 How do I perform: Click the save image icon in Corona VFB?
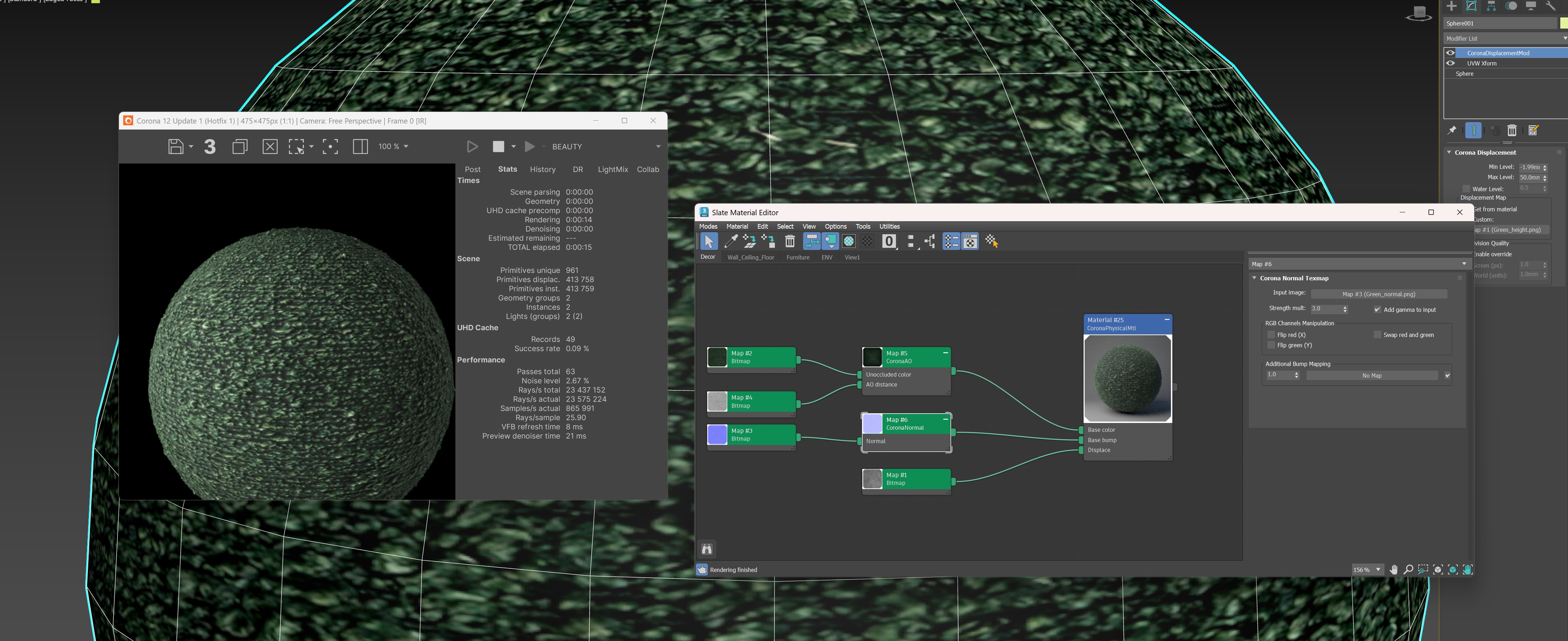[x=175, y=147]
